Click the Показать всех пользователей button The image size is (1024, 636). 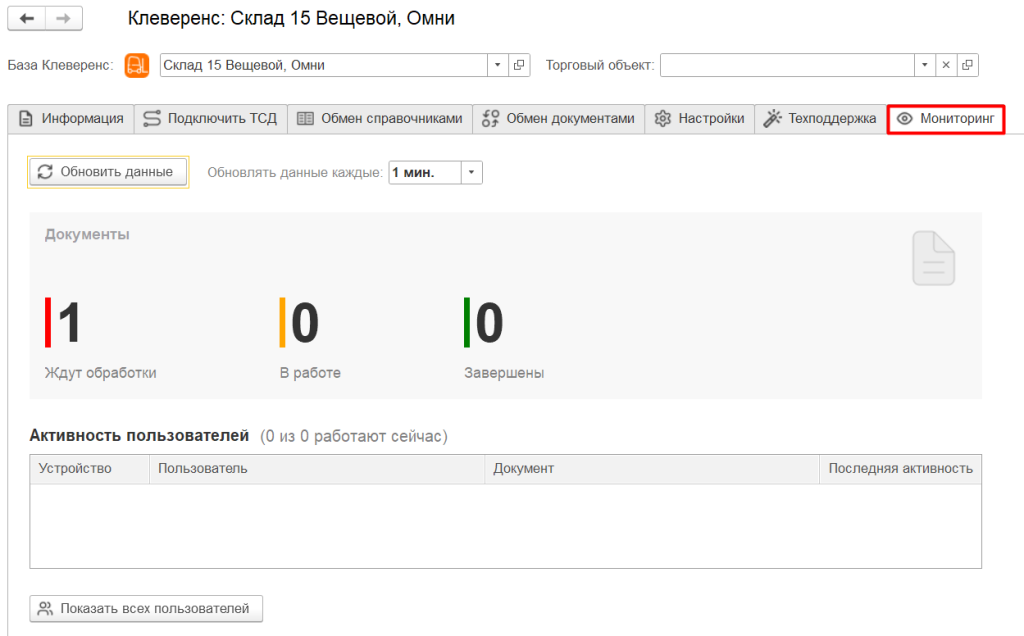(x=146, y=608)
